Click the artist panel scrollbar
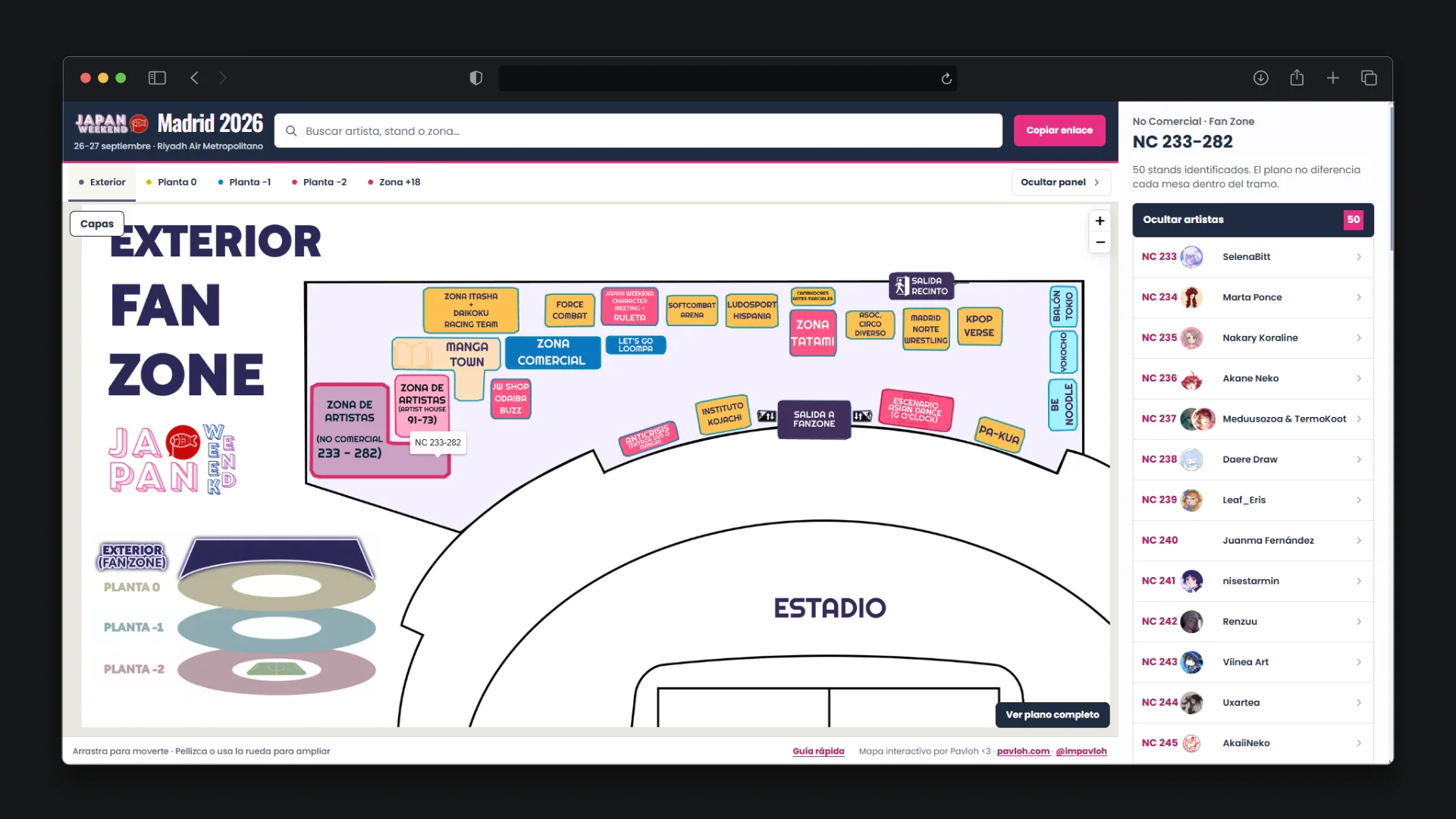1456x819 pixels. tap(1390, 178)
